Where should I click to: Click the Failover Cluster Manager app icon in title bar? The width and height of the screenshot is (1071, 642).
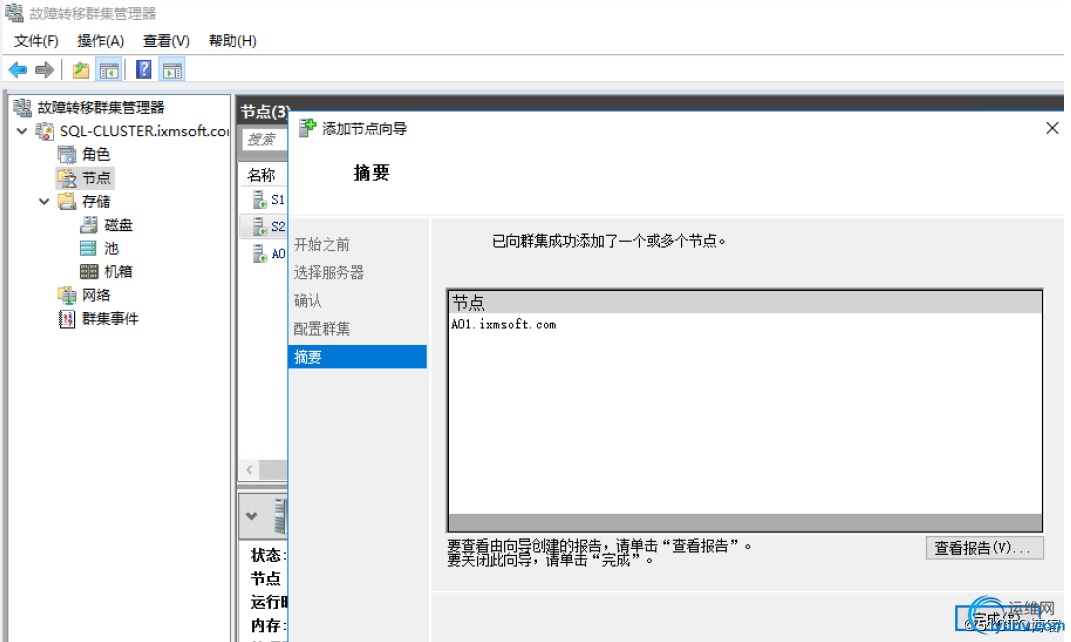(x=14, y=13)
